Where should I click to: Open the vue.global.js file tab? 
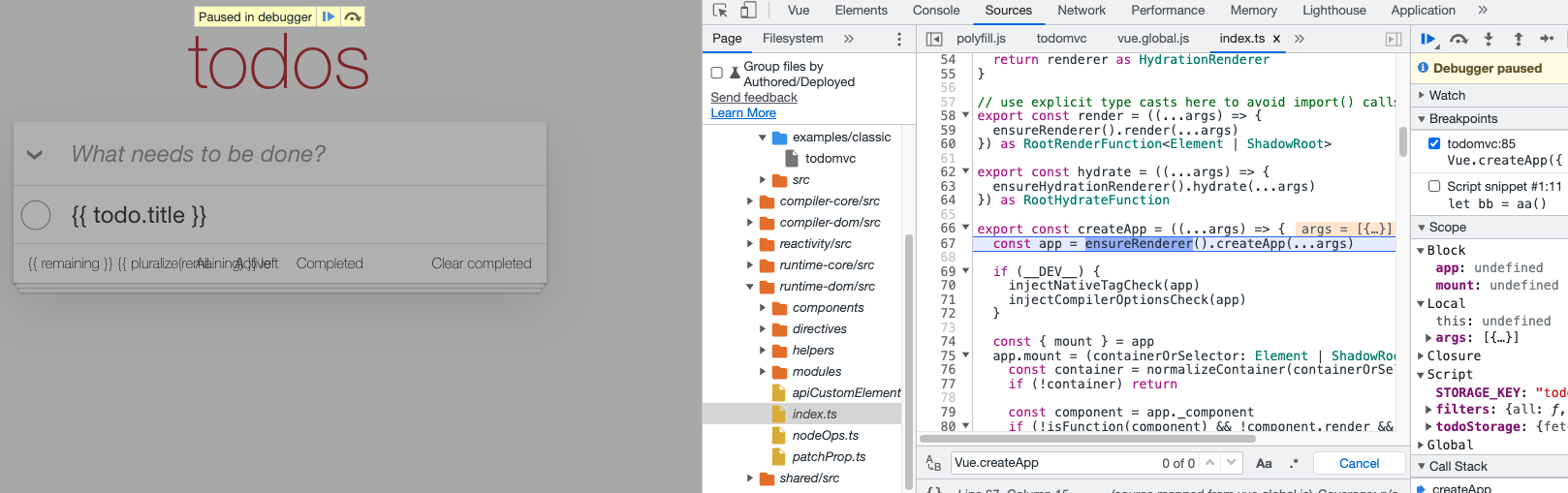tap(1153, 39)
